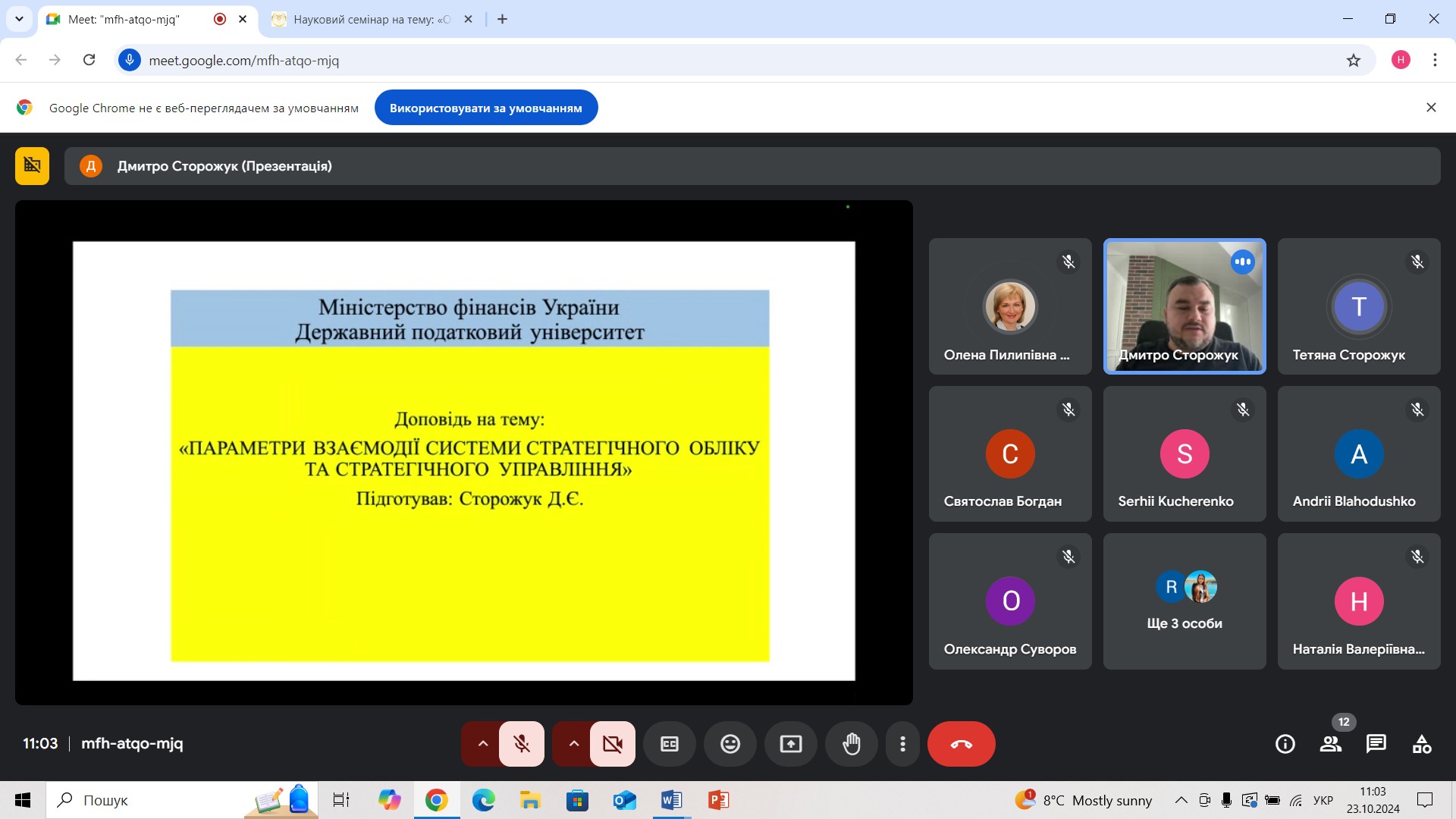Go forward in browser history
This screenshot has height=819, width=1456.
coord(55,60)
